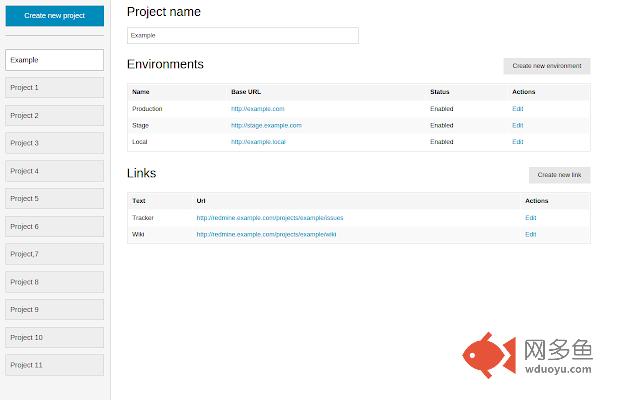640x400 pixels.
Task: Select Project 7 in the project list
Action: tap(54, 254)
